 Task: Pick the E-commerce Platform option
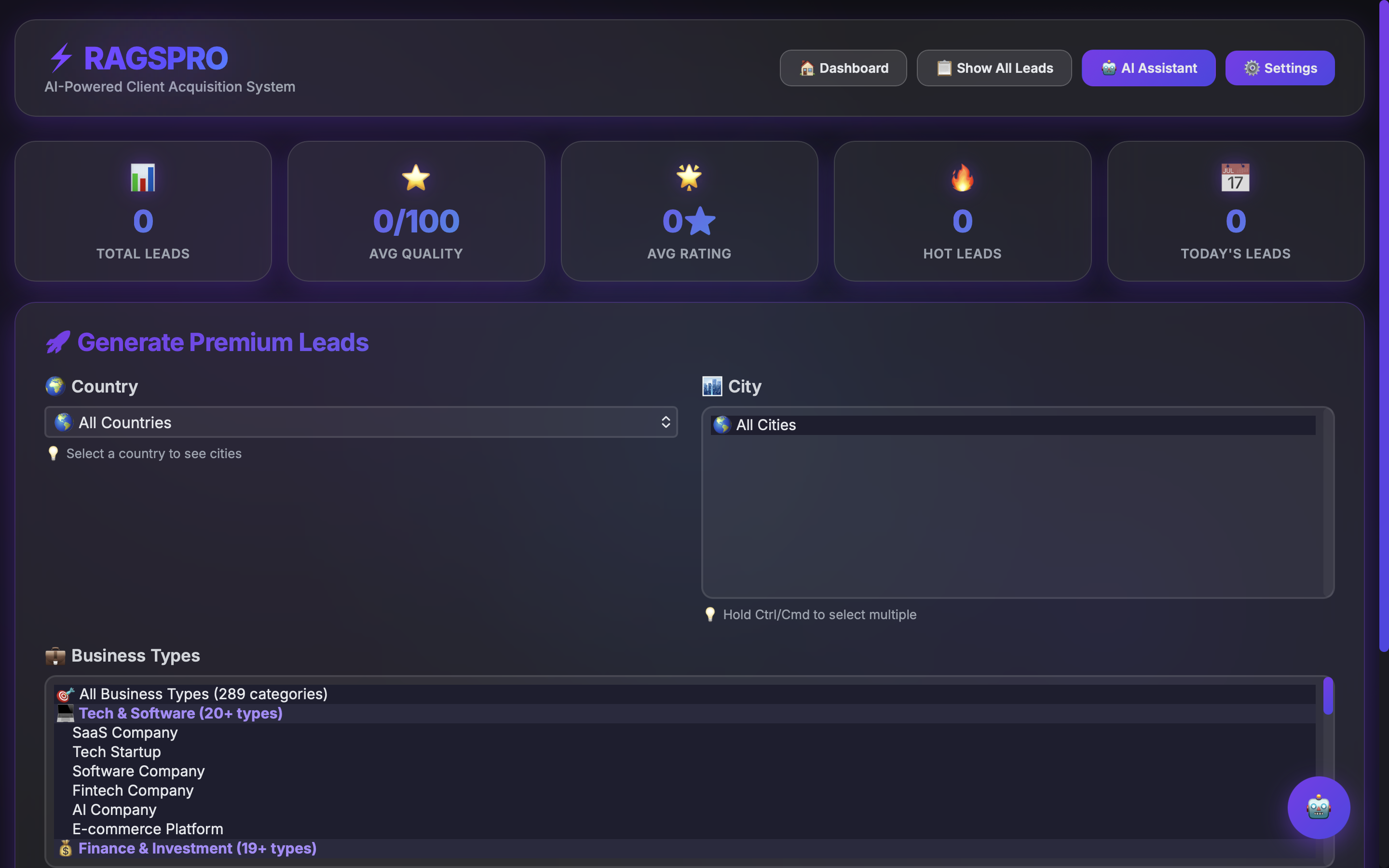click(148, 829)
